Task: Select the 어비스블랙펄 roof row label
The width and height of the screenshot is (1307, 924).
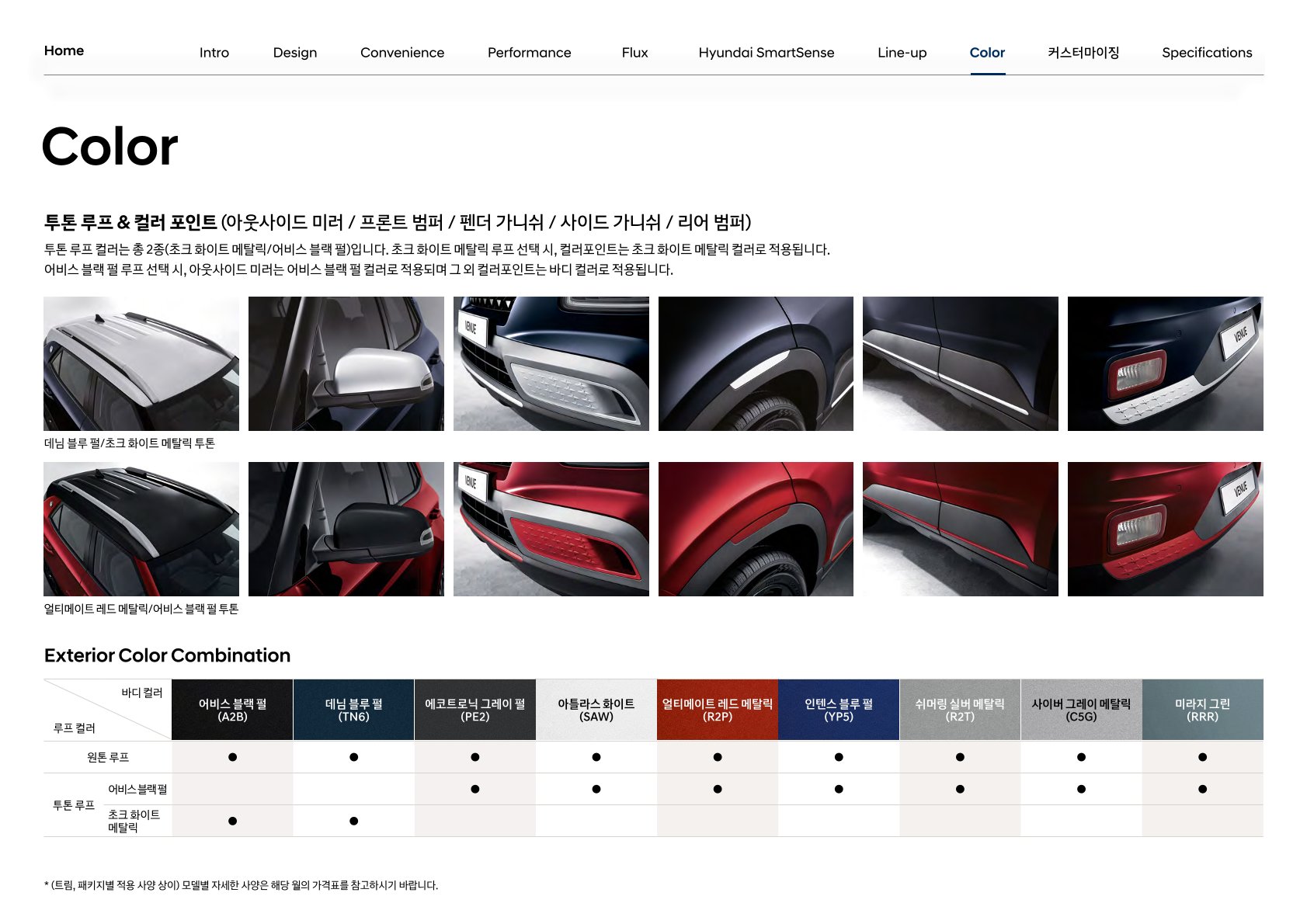Action: pos(137,789)
